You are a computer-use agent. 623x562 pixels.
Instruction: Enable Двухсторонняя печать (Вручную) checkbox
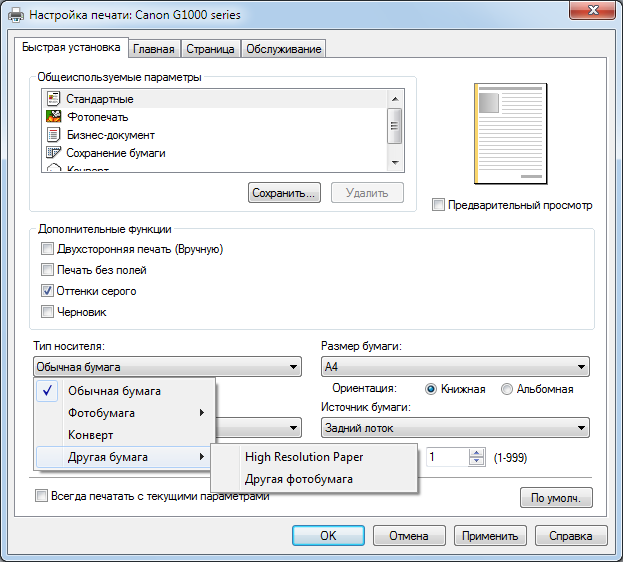(47, 249)
